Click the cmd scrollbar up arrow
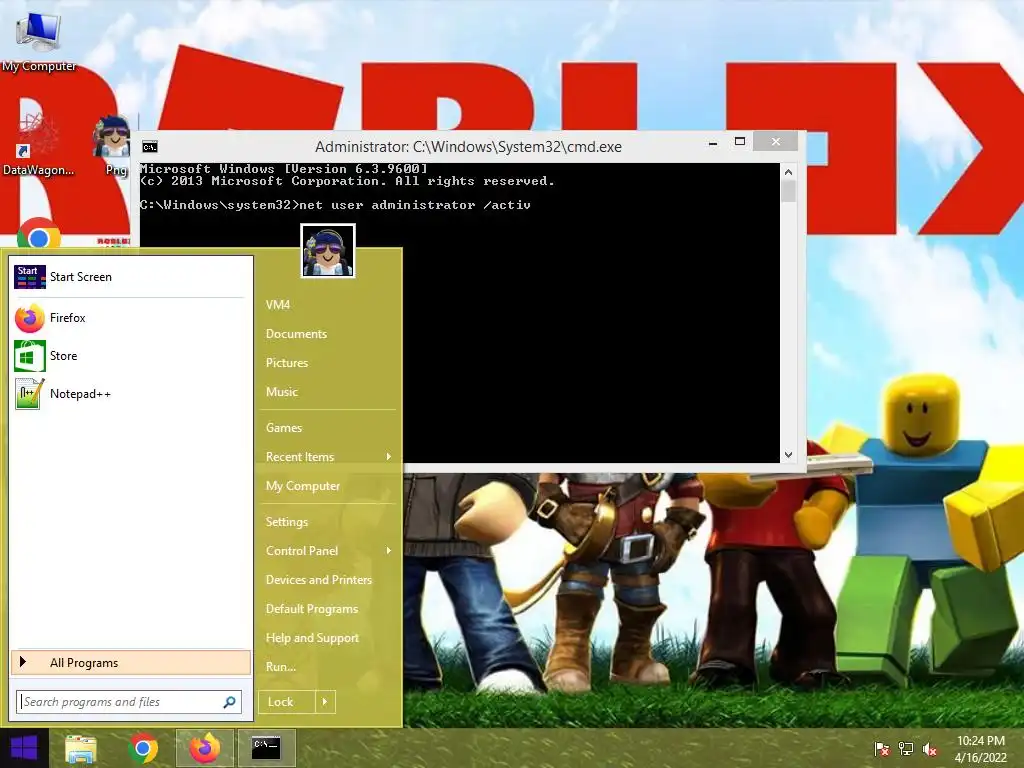The width and height of the screenshot is (1024, 768). click(x=788, y=172)
